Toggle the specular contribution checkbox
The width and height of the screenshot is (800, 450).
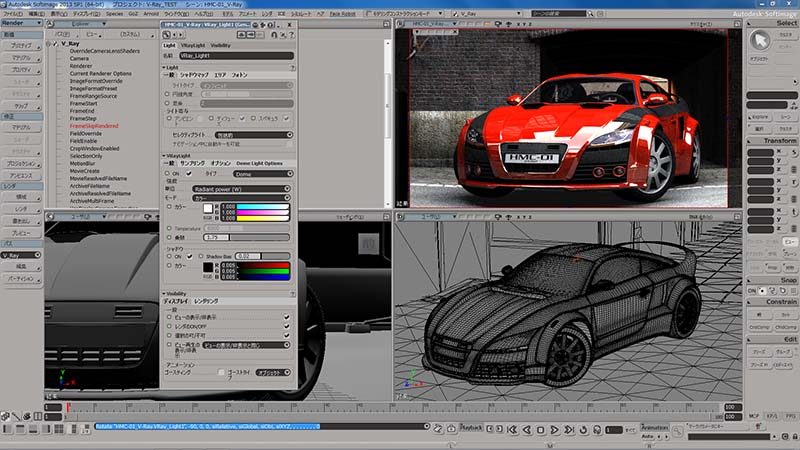tap(286, 118)
